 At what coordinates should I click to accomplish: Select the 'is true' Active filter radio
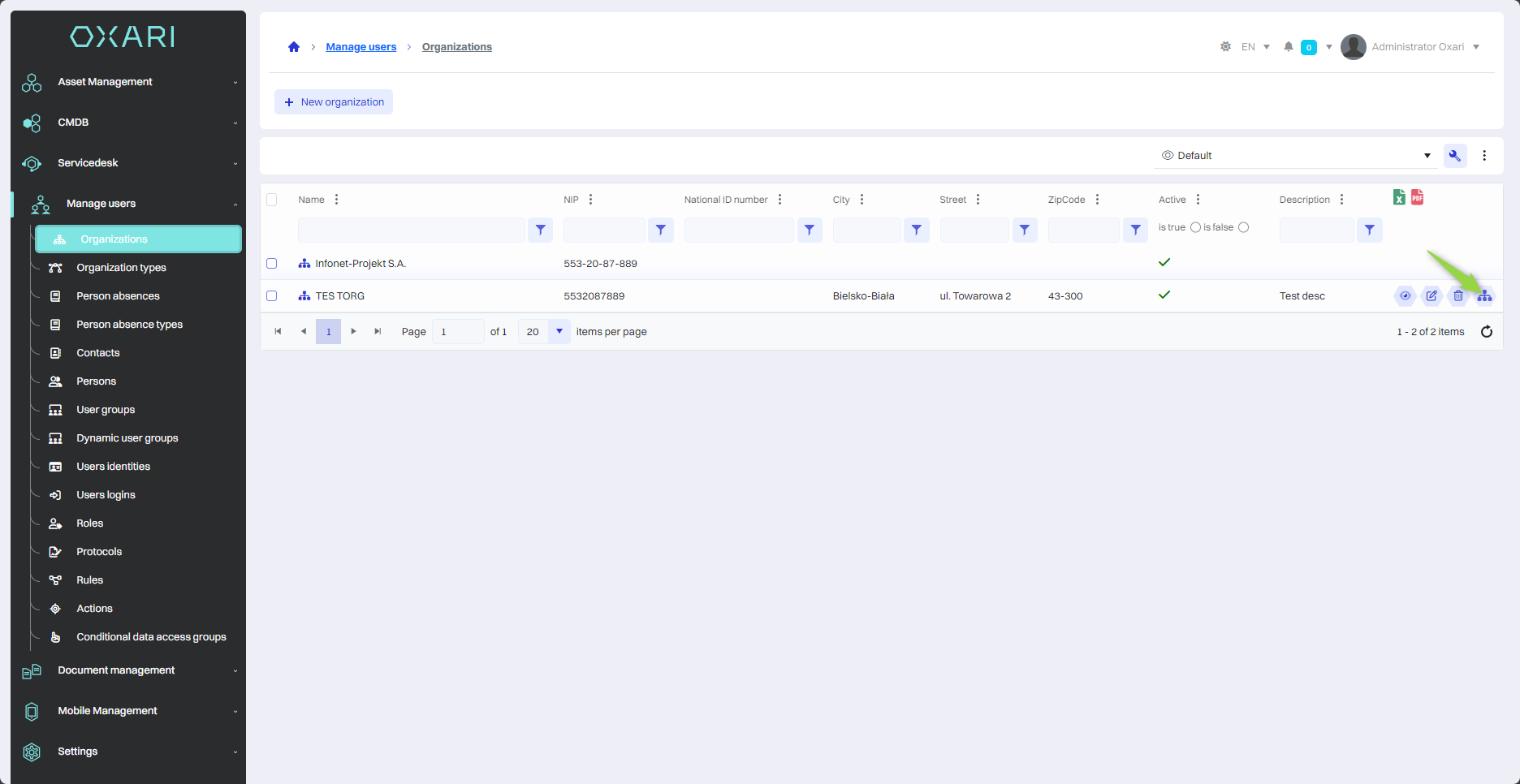coord(1195,228)
